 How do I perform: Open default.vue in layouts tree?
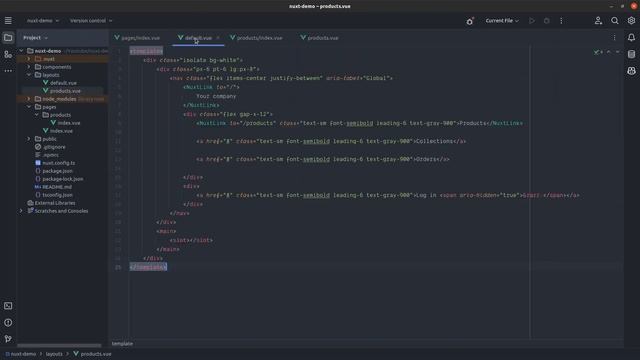point(63,83)
